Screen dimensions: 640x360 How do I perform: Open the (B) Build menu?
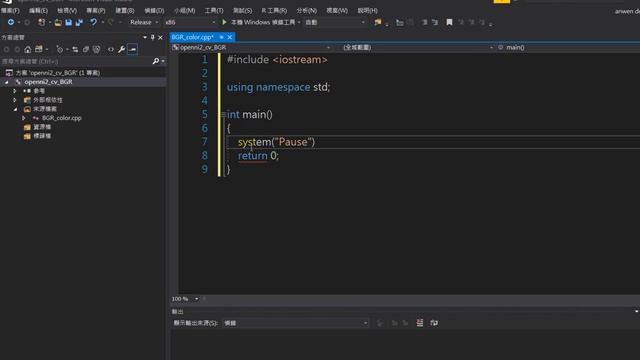point(124,10)
